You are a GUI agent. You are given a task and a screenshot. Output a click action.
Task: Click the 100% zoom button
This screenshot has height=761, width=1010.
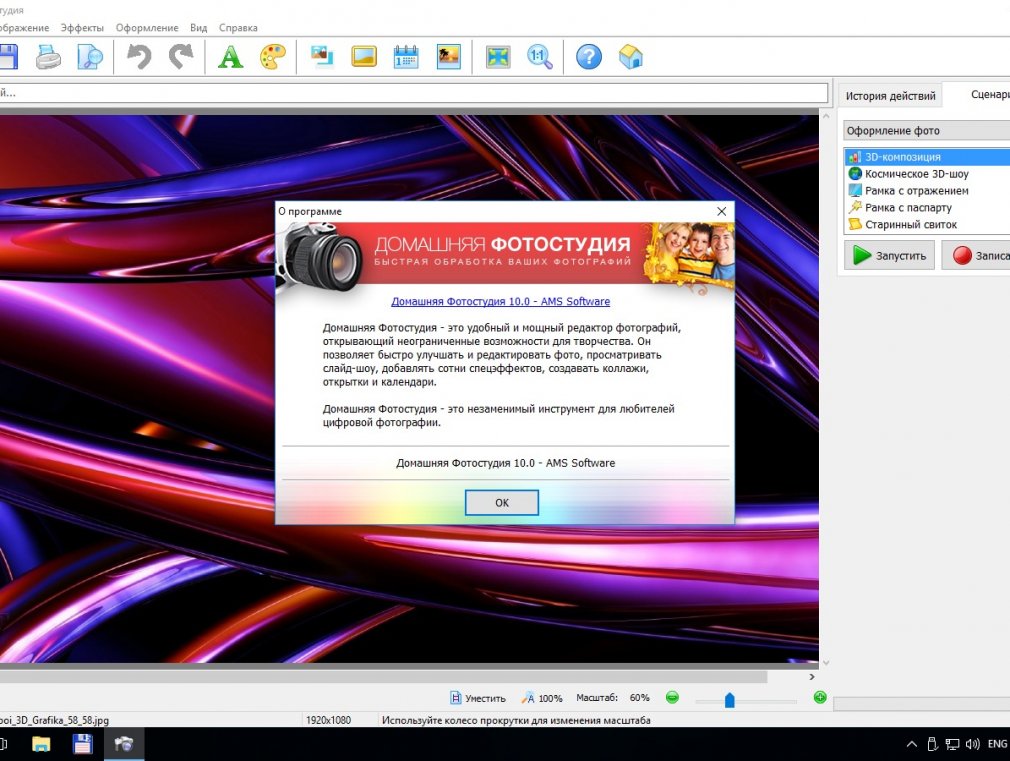point(542,698)
